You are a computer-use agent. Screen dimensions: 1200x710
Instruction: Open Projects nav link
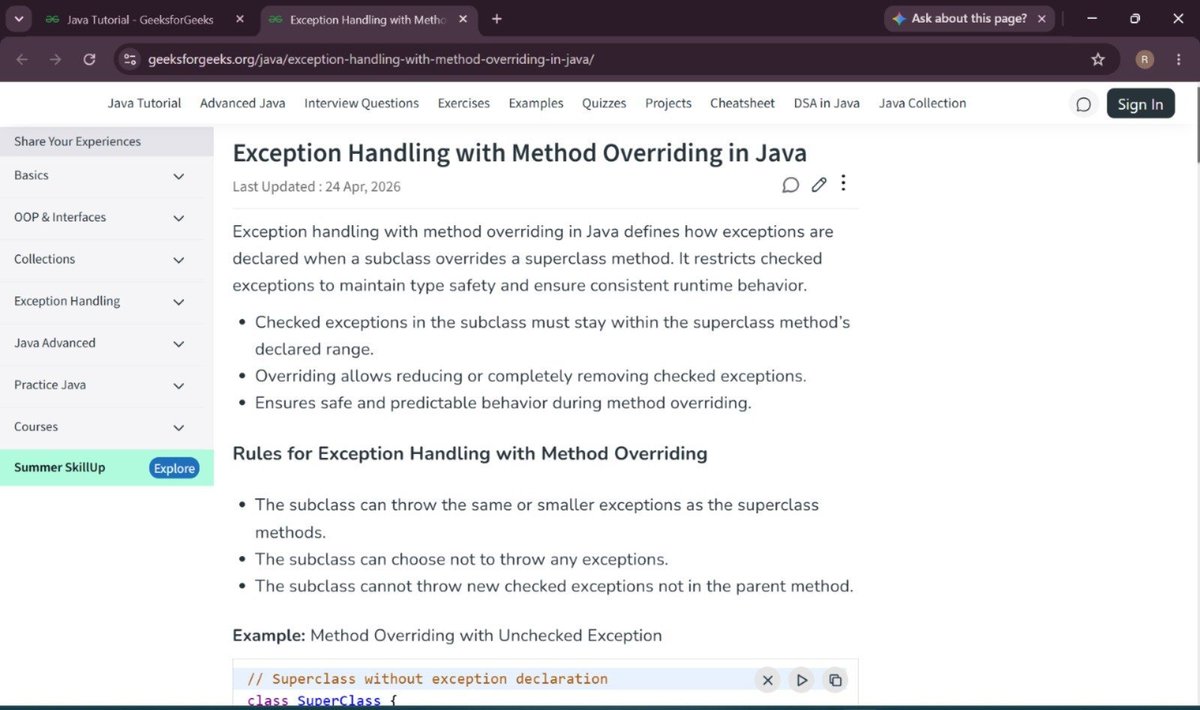click(669, 103)
